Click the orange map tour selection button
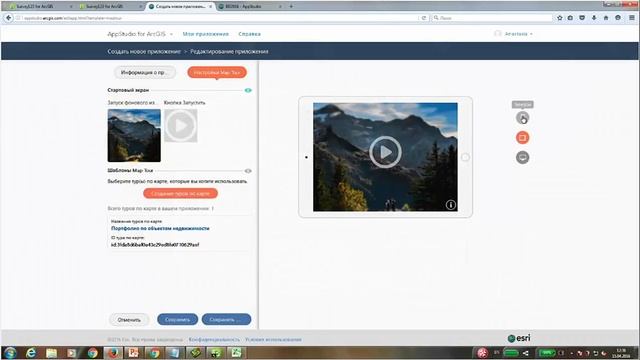The image size is (640, 360). [x=180, y=193]
